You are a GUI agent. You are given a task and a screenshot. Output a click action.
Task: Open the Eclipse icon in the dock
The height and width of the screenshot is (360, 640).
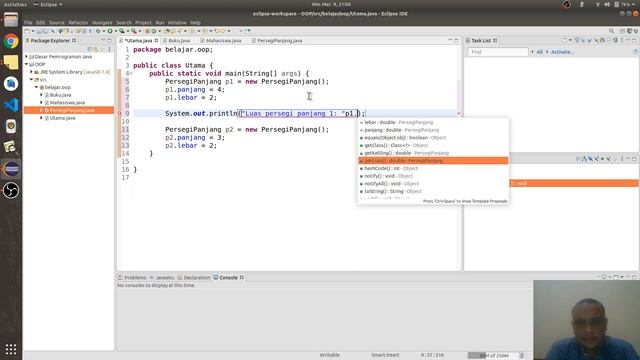pos(11,169)
